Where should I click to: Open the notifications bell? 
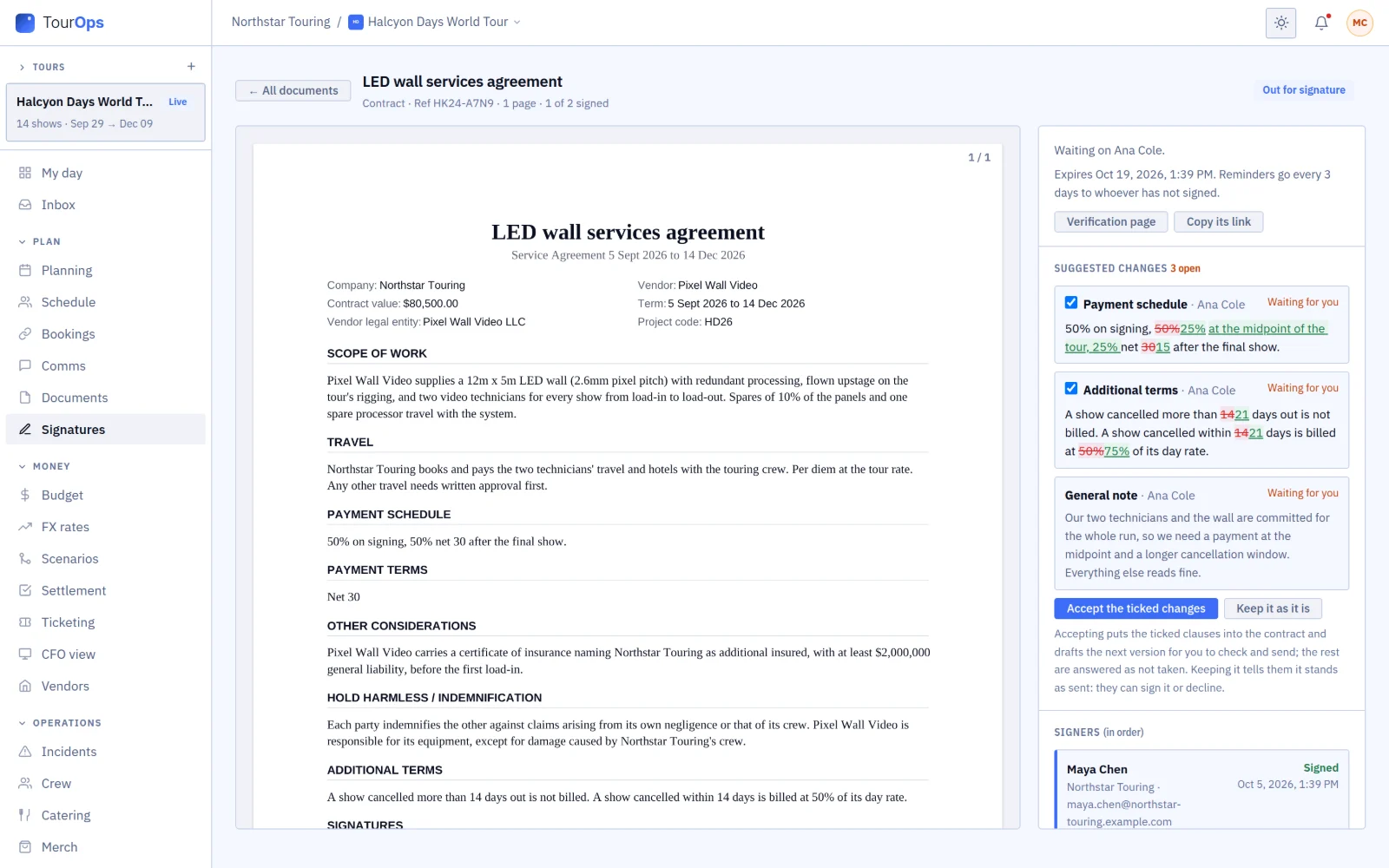pyautogui.click(x=1321, y=23)
